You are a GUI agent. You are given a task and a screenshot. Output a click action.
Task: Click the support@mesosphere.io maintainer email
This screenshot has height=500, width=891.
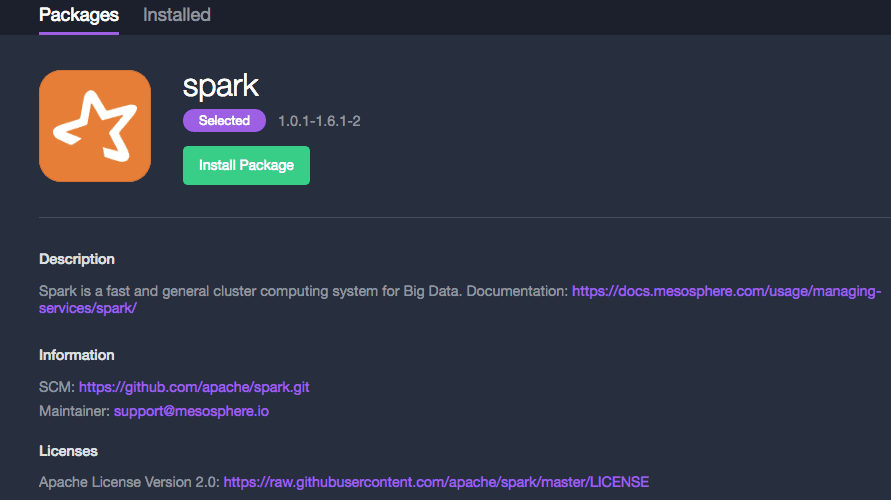point(191,411)
